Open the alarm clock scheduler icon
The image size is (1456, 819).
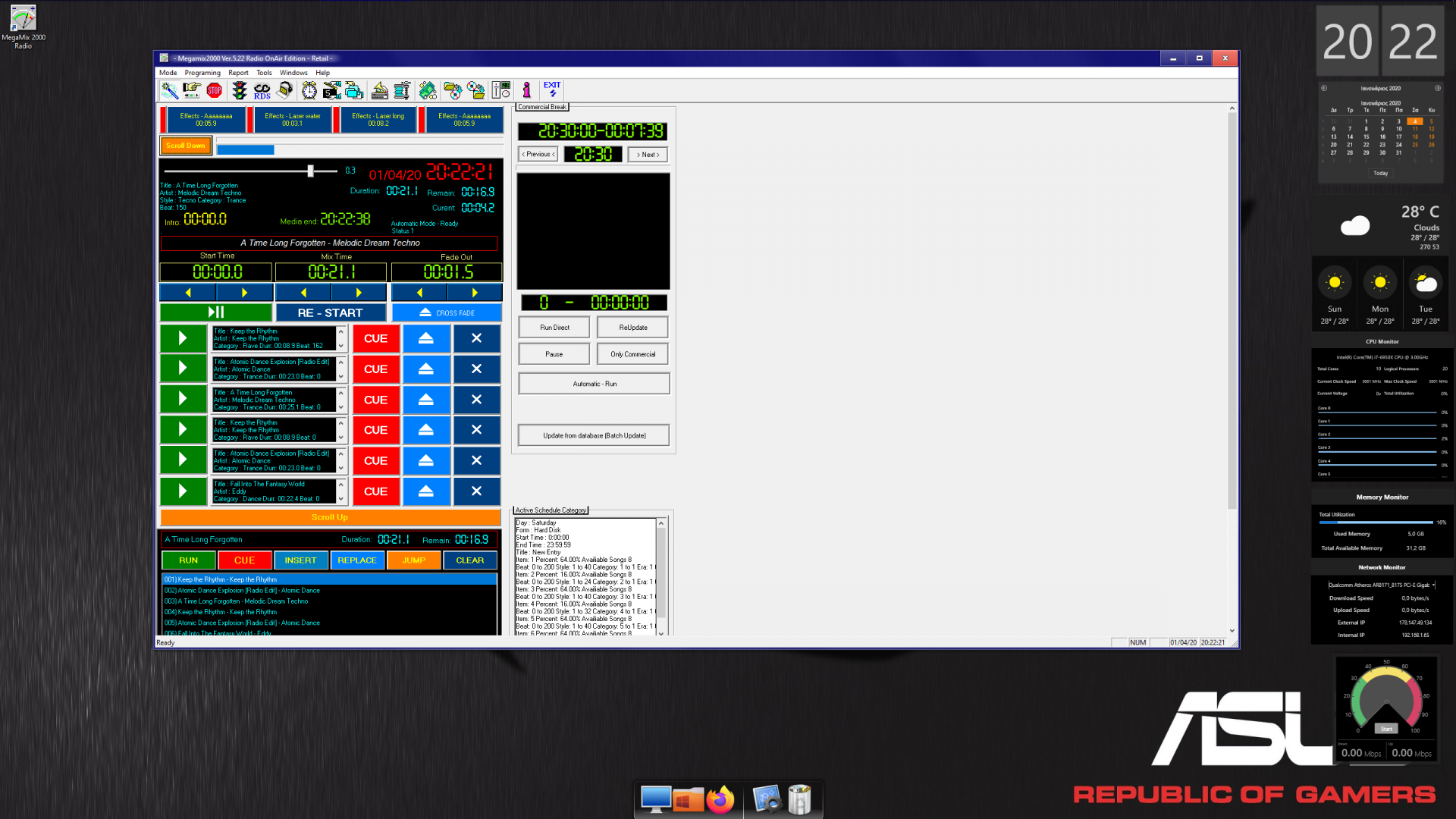click(x=309, y=91)
